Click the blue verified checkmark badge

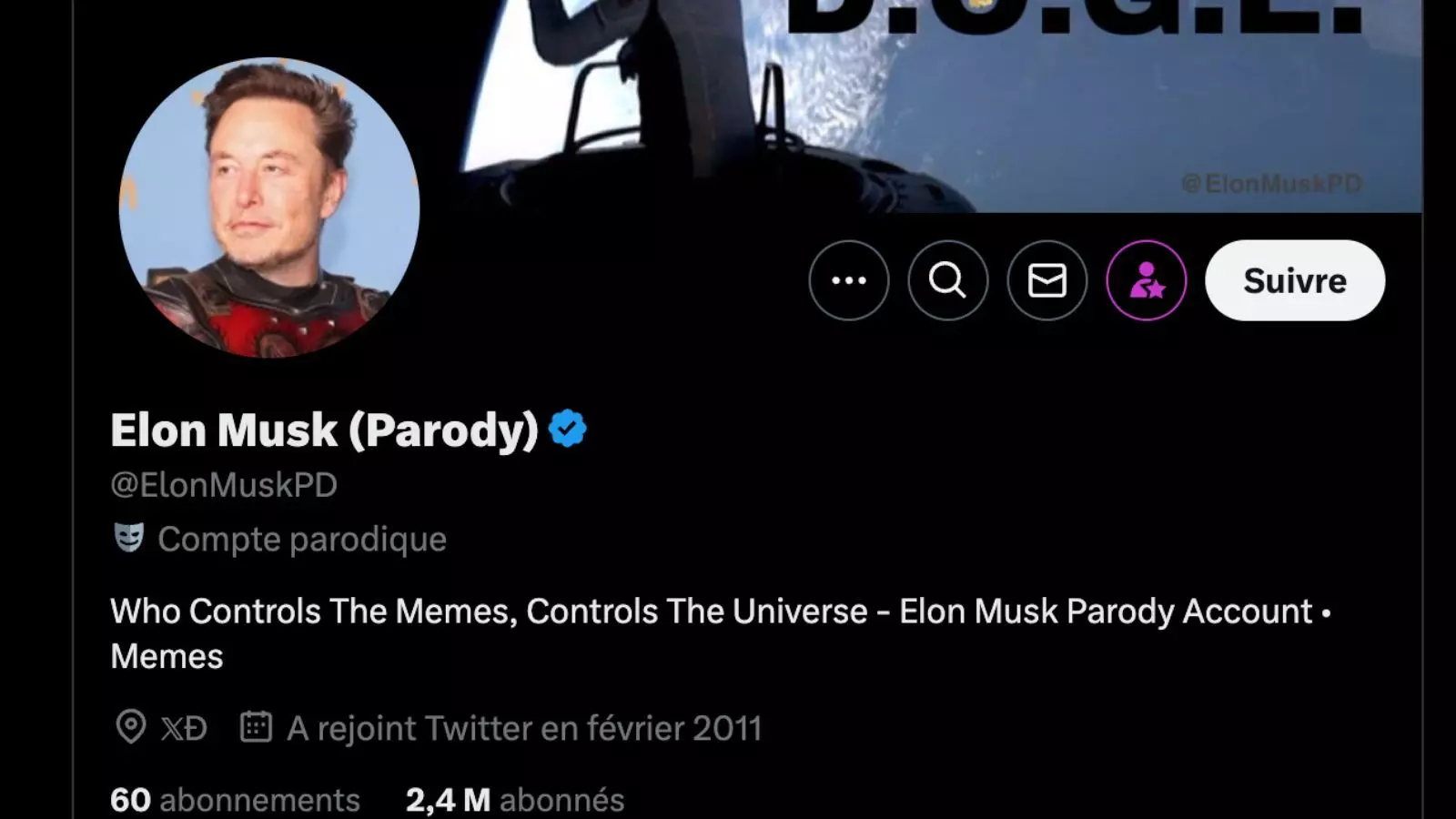tap(568, 429)
